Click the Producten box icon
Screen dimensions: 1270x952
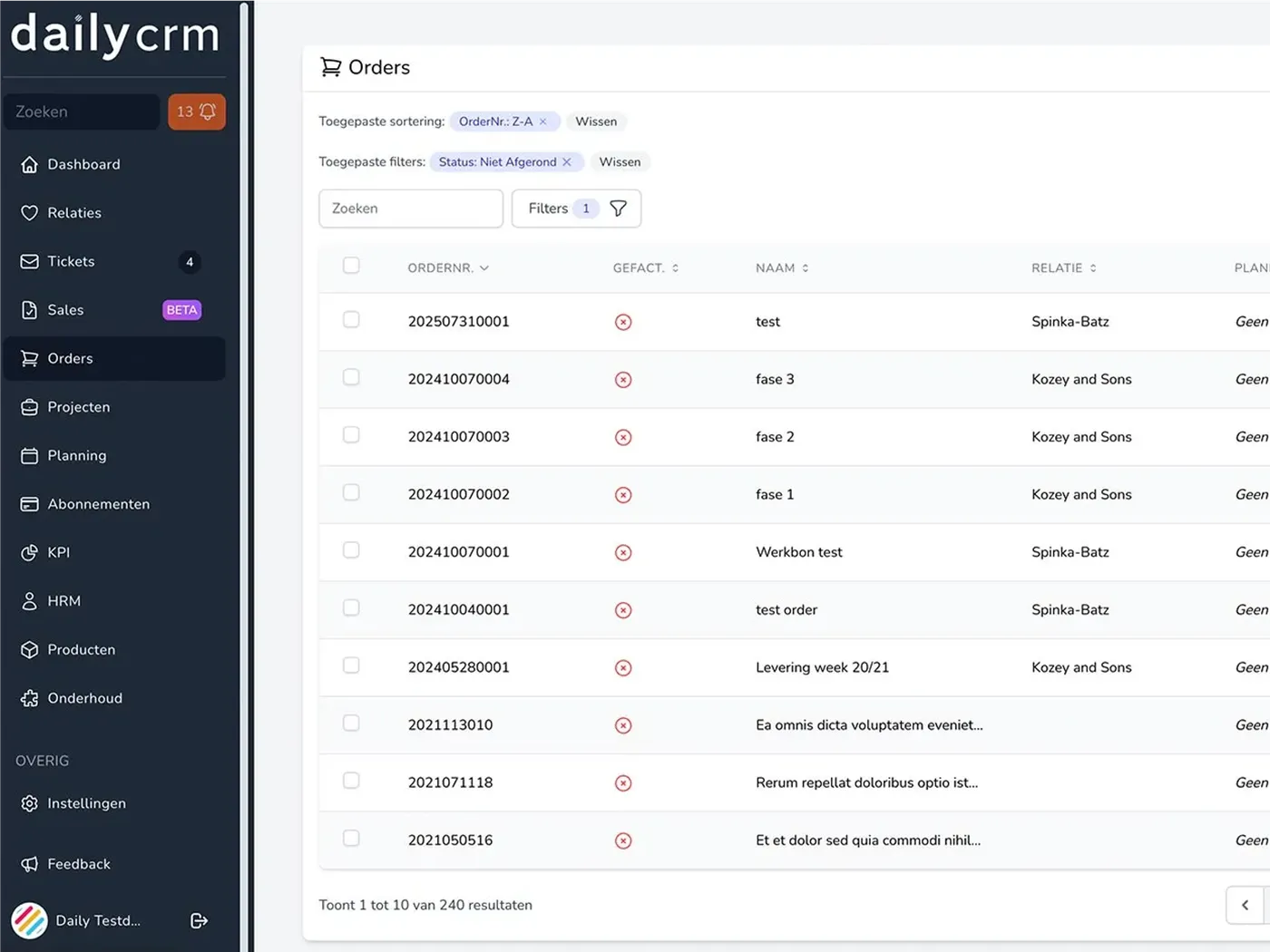[30, 649]
